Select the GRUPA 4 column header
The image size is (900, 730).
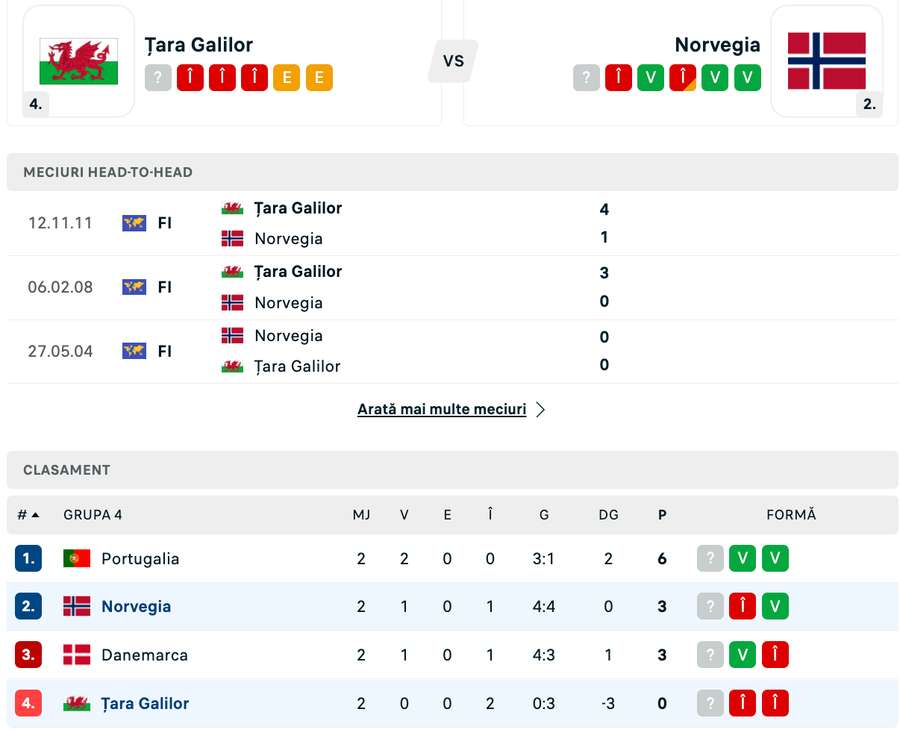click(x=92, y=515)
